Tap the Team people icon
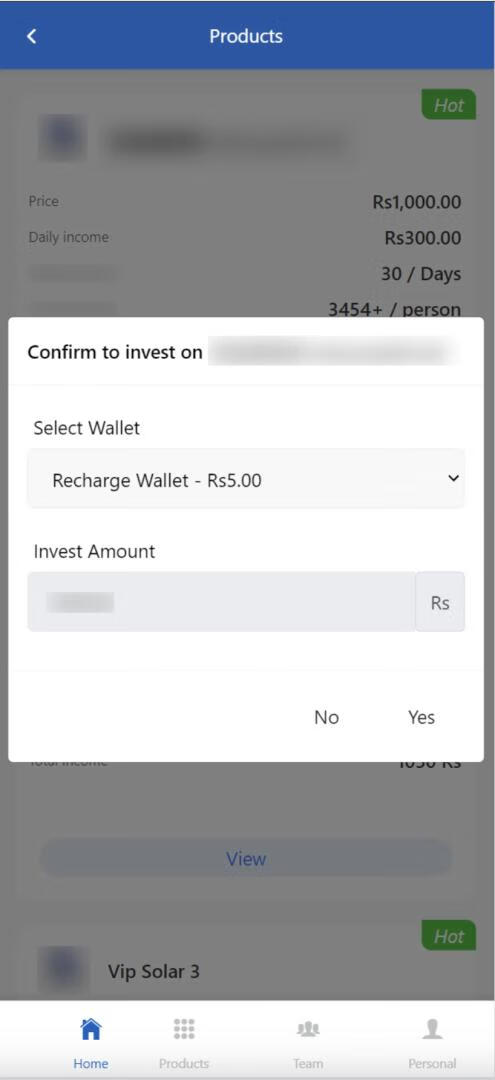 (308, 1029)
